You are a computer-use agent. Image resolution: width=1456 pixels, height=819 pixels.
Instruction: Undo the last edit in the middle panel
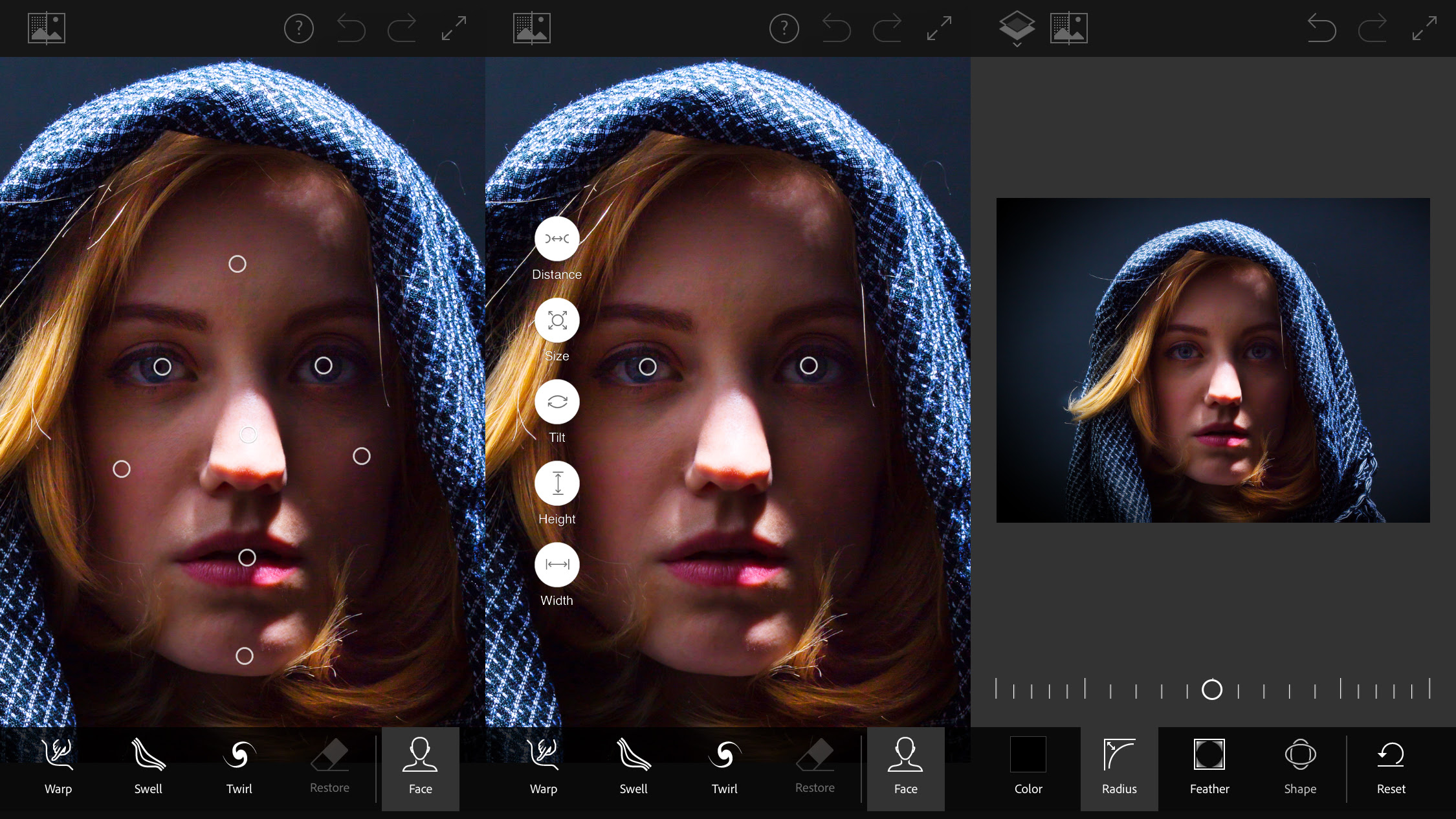(837, 28)
